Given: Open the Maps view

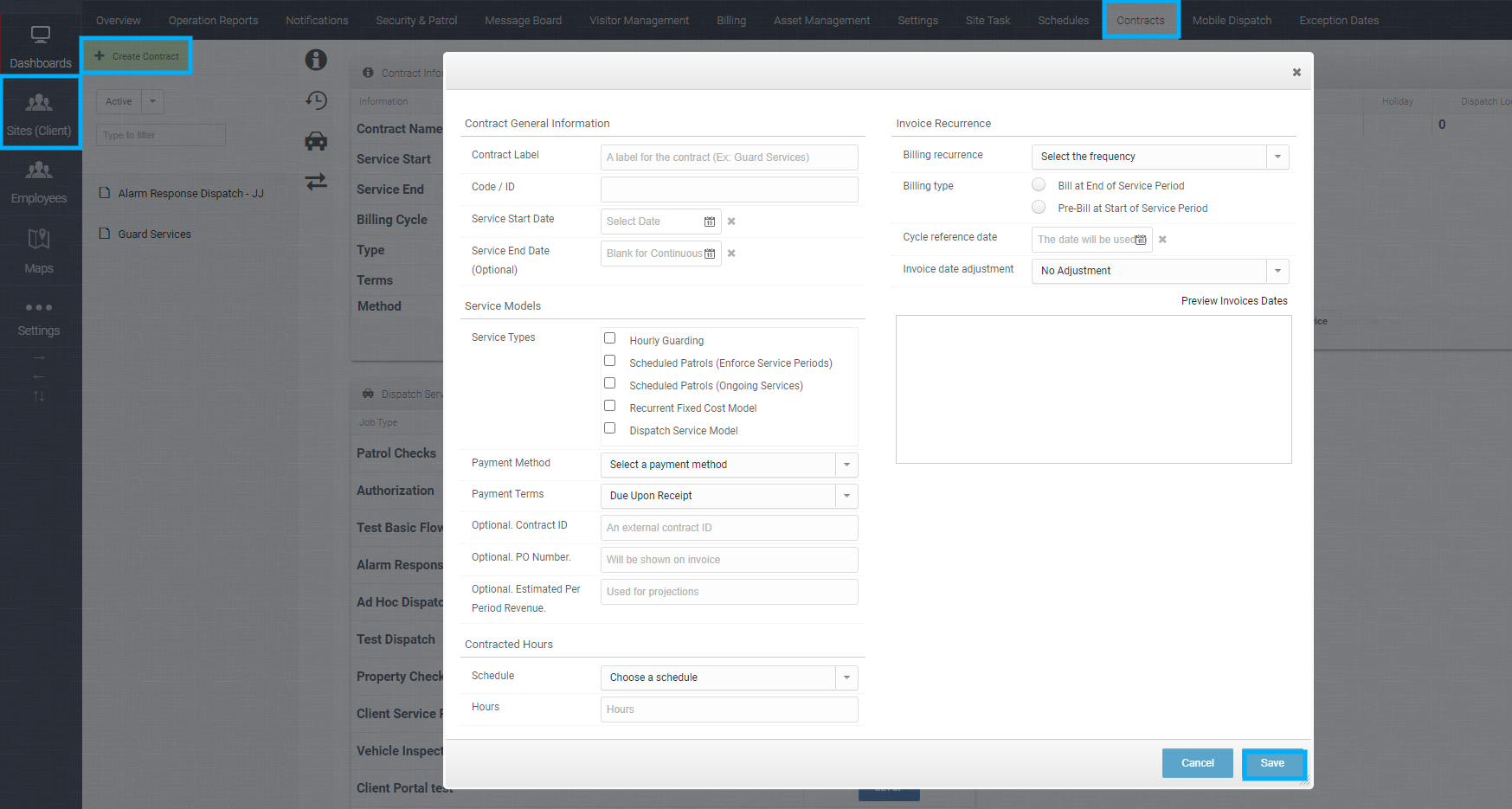Looking at the screenshot, I should tap(40, 251).
